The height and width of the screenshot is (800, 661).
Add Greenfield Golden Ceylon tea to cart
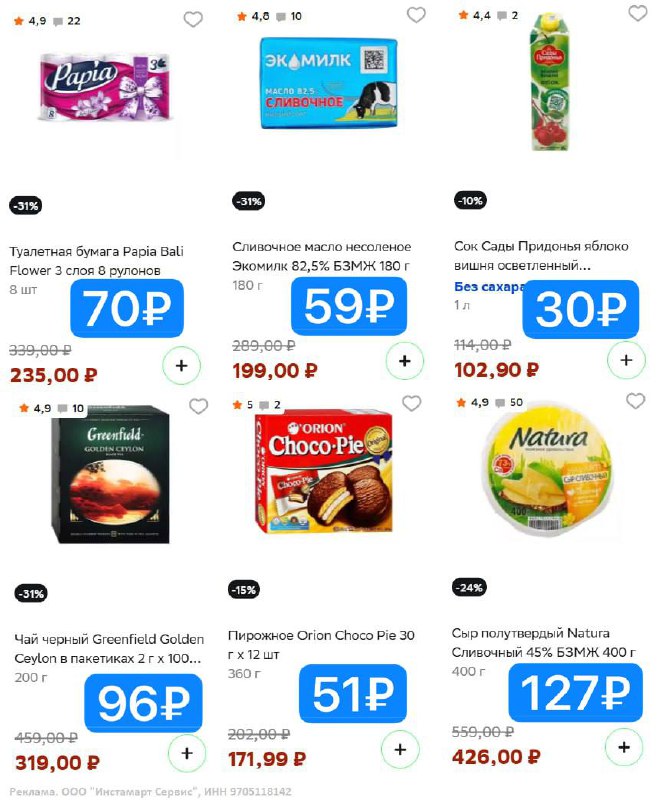[x=187, y=753]
